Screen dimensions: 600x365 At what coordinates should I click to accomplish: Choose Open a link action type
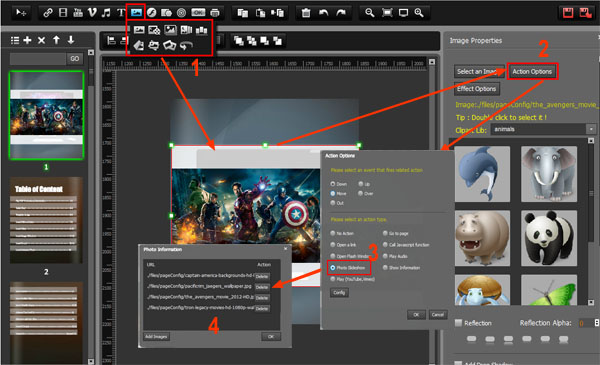(x=333, y=245)
